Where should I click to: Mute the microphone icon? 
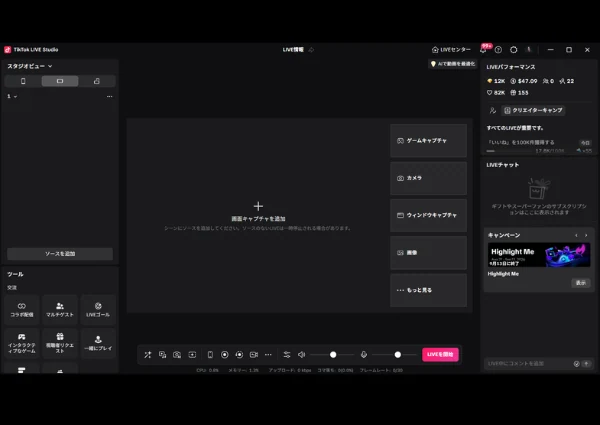point(364,355)
